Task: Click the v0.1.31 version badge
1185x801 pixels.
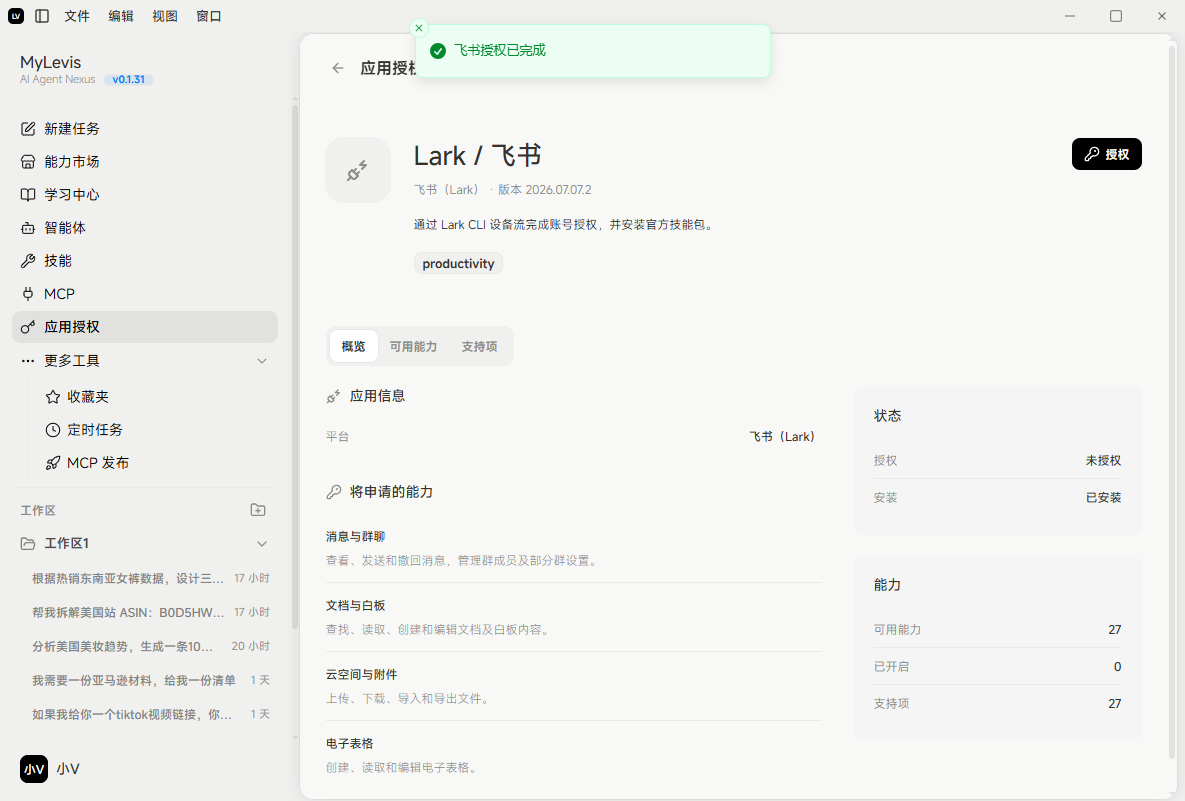Action: [128, 79]
